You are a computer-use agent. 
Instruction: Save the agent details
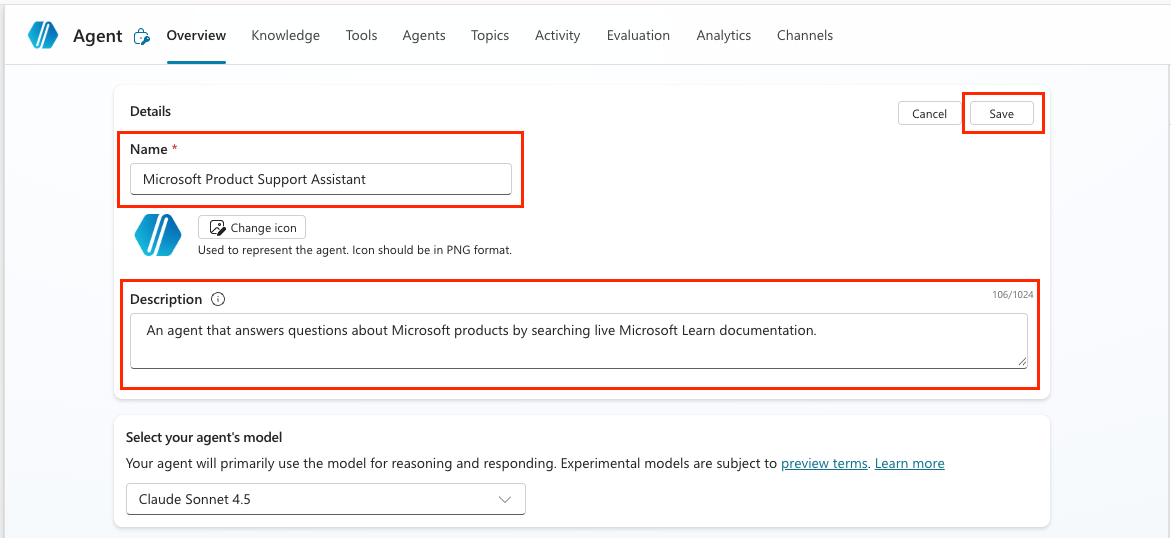point(1001,114)
